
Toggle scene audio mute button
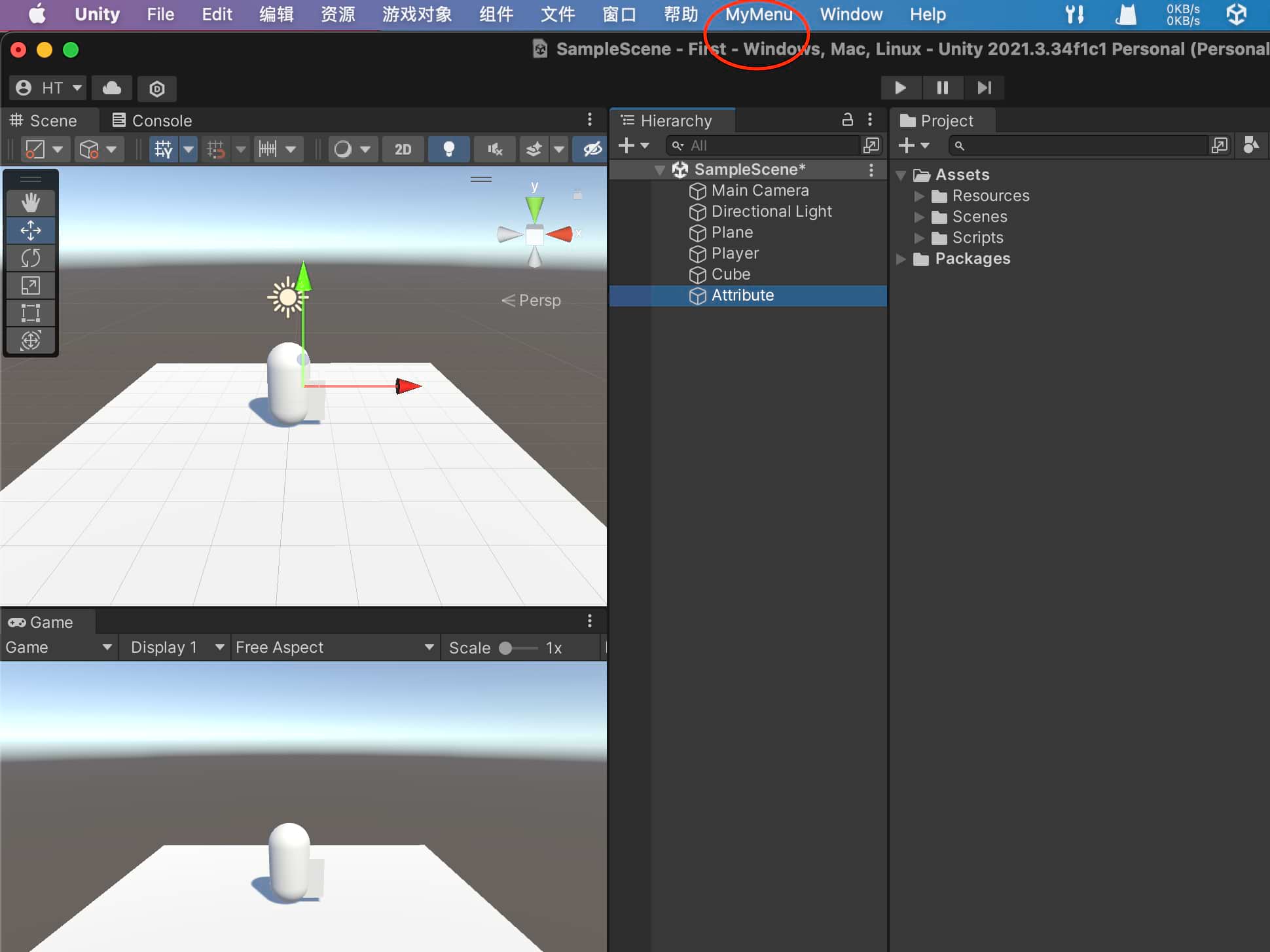(x=495, y=149)
